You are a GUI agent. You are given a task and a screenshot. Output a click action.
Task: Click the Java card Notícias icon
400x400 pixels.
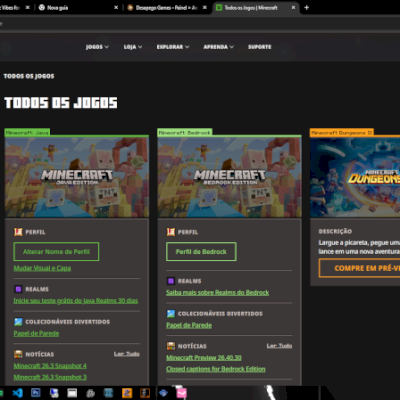pyautogui.click(x=18, y=354)
